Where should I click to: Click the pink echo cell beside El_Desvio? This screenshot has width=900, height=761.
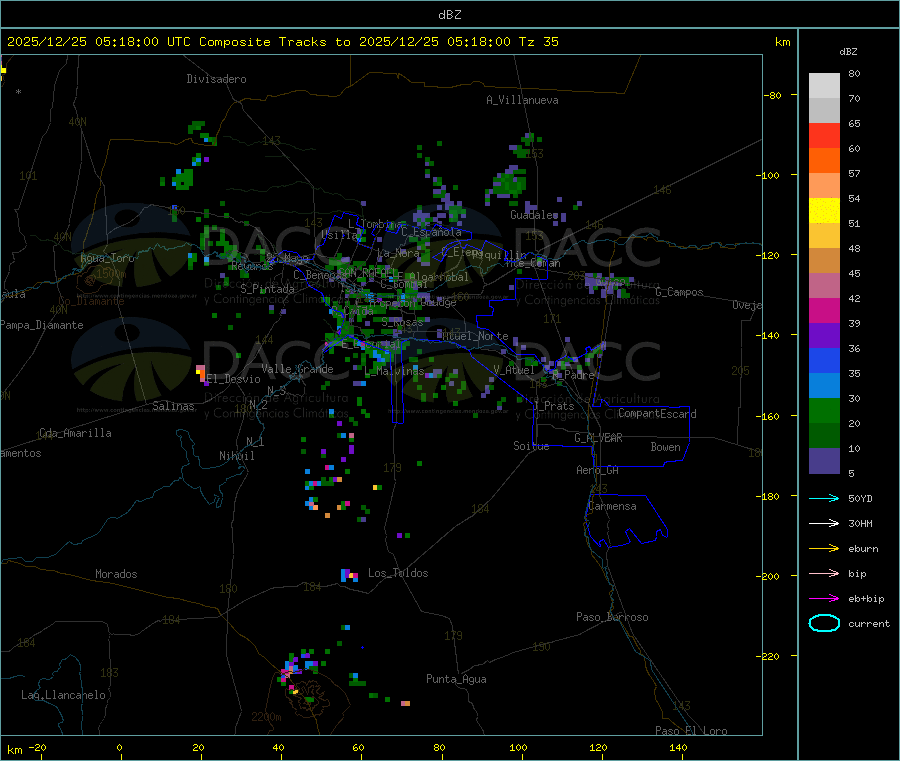(x=201, y=374)
